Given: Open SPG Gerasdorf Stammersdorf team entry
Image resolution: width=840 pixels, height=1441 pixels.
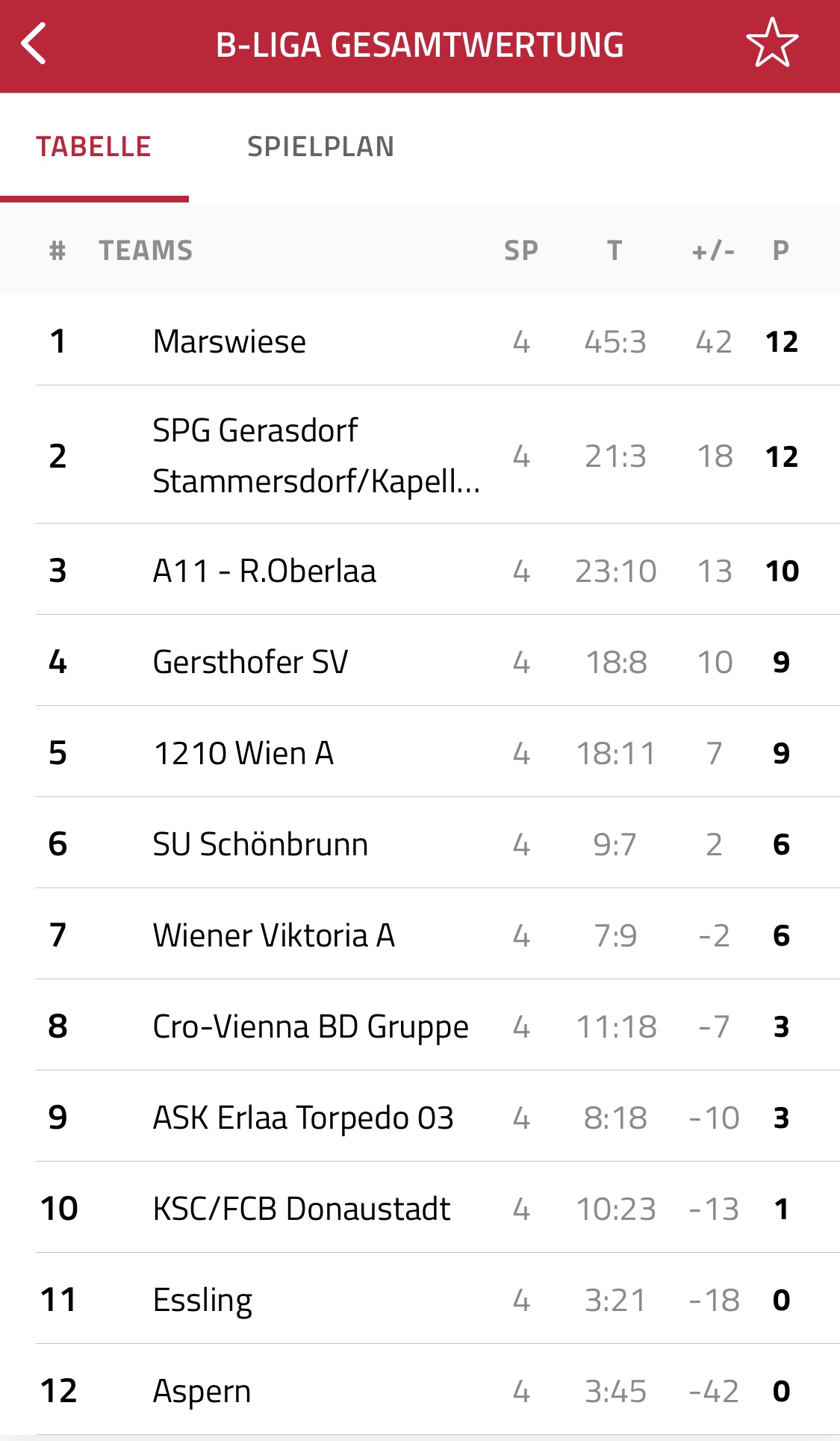Looking at the screenshot, I should click(420, 455).
